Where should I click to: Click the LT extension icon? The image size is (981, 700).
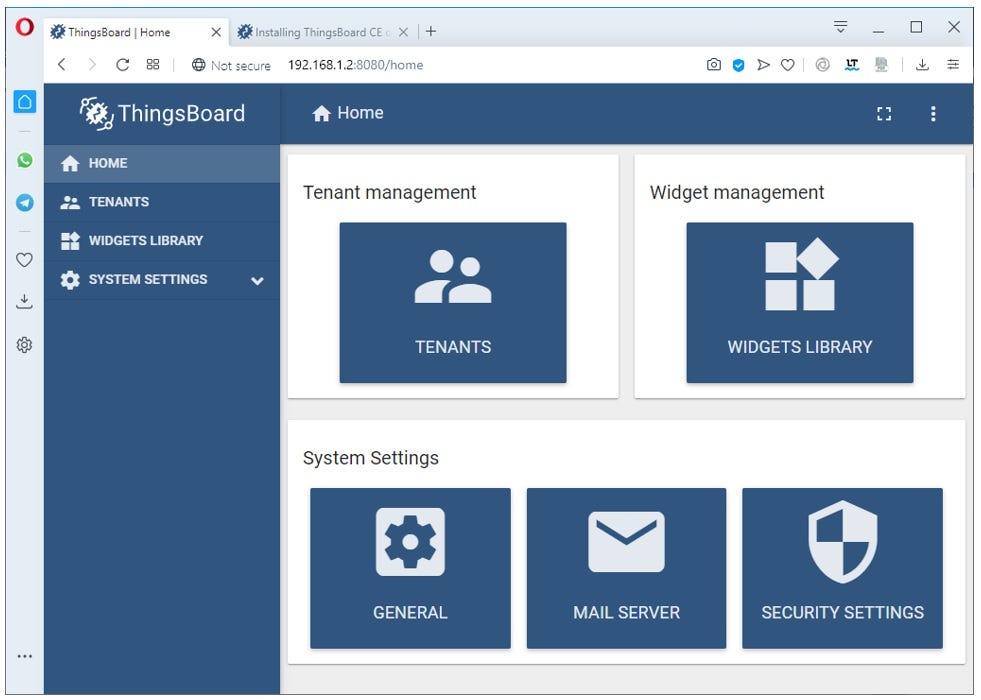[x=851, y=64]
